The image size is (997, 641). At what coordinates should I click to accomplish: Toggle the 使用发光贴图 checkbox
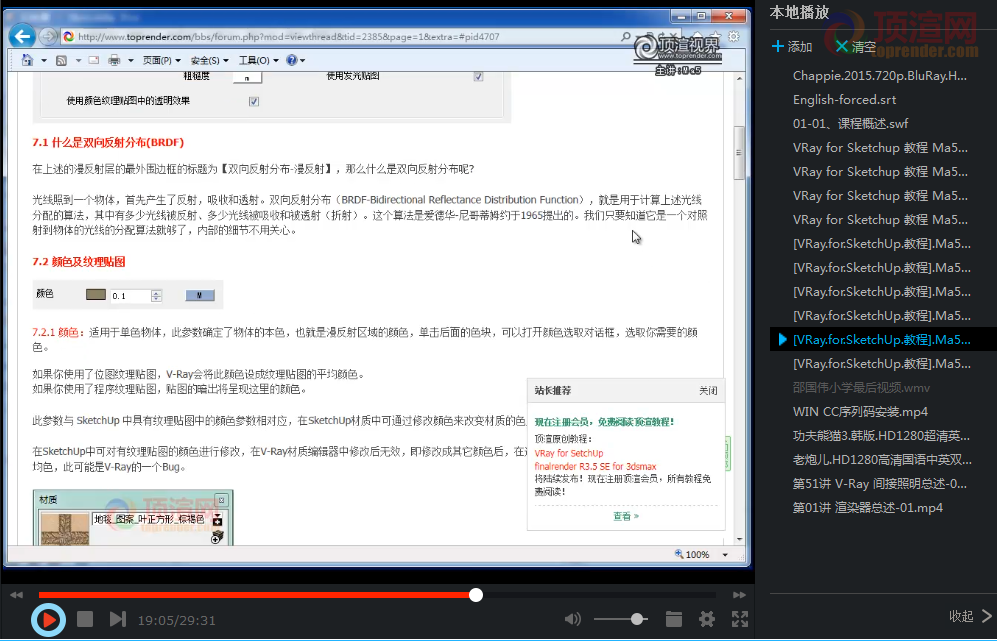tap(478, 76)
